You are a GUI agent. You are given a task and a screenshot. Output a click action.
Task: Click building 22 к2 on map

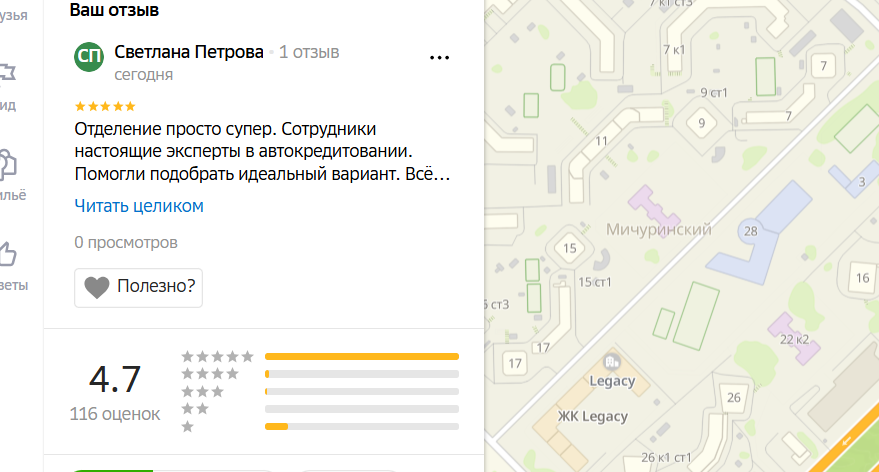(794, 339)
